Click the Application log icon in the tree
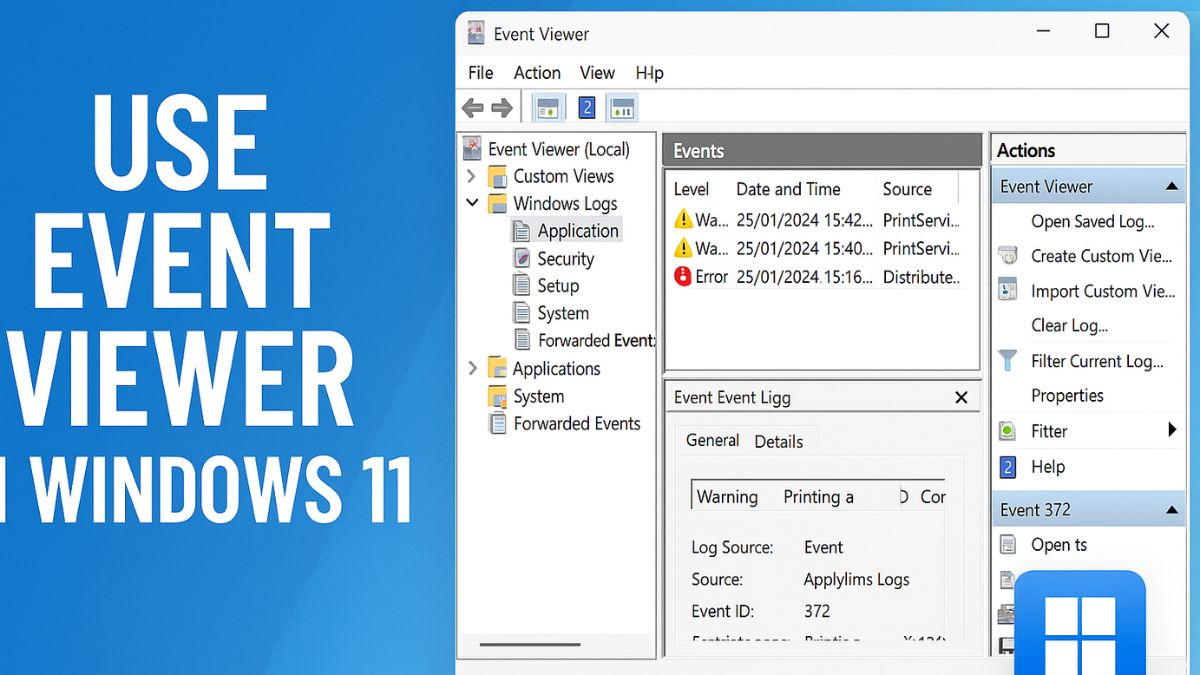 tap(521, 231)
